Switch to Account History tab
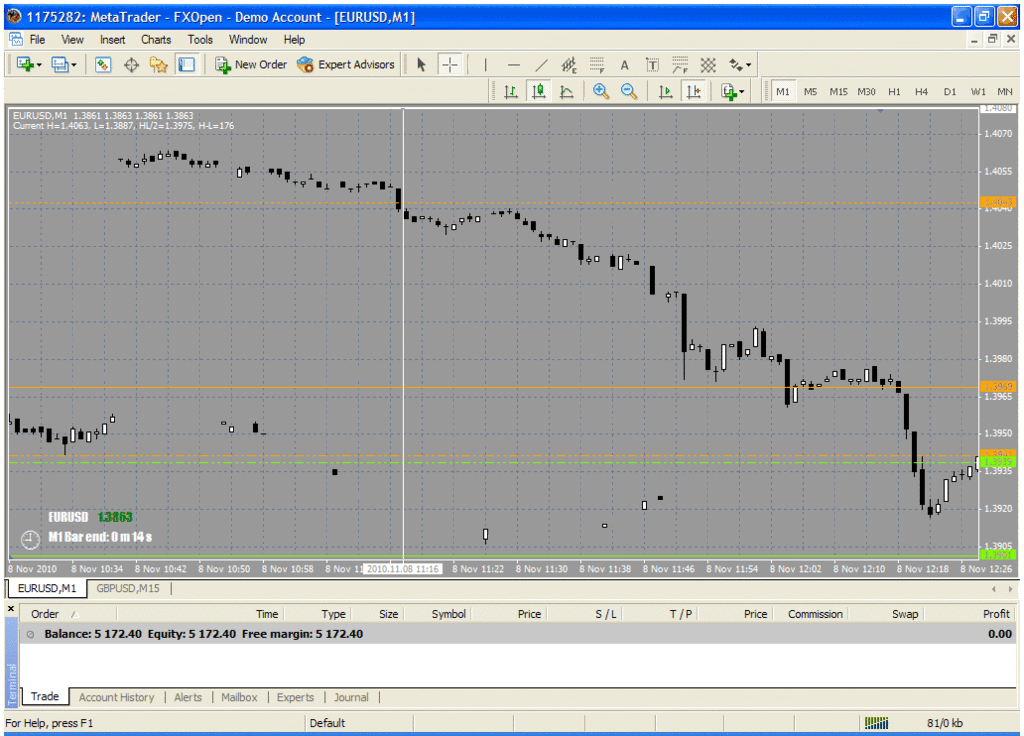This screenshot has height=736, width=1024. (116, 697)
